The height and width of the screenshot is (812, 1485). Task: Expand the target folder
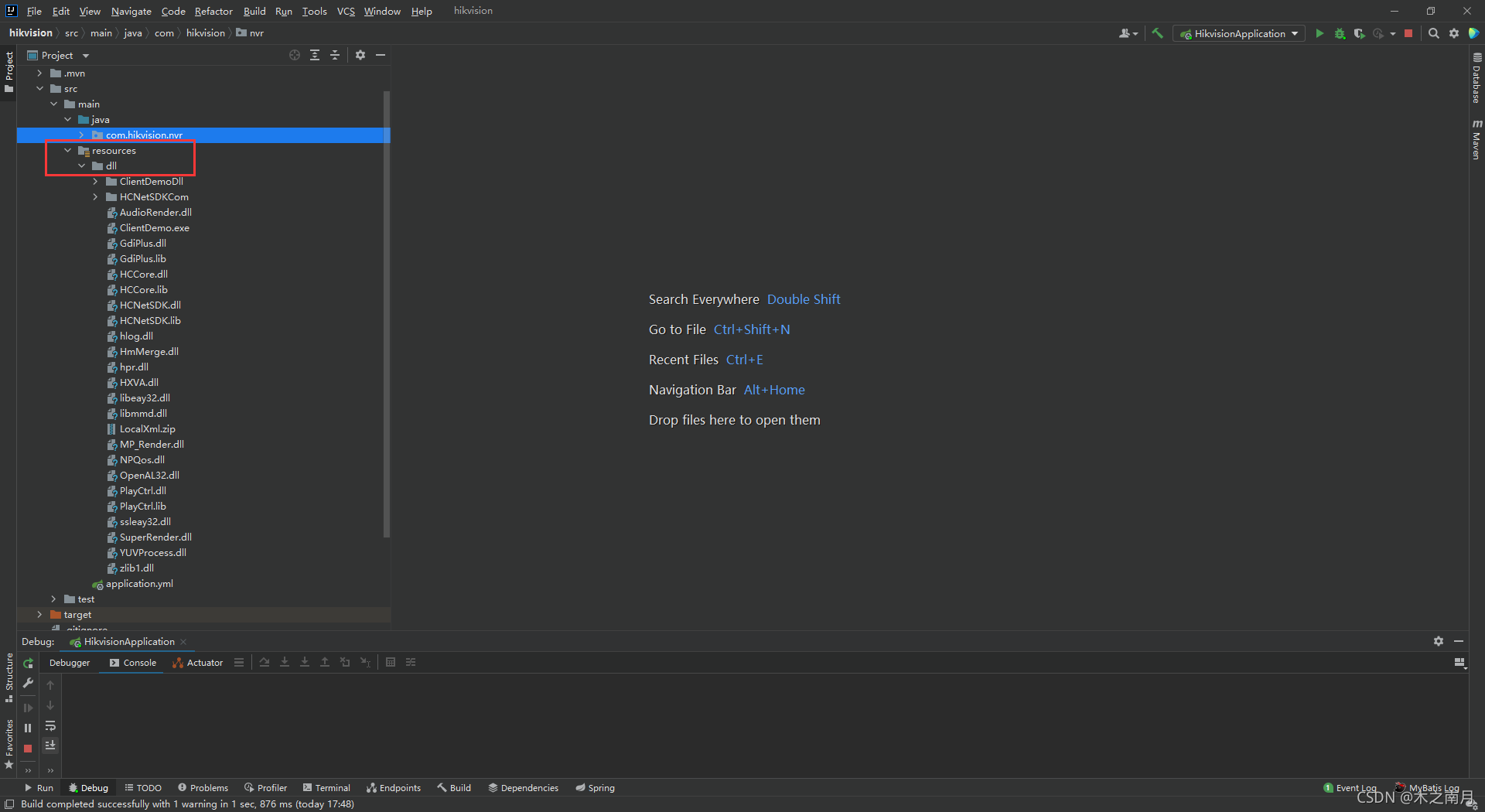tap(39, 615)
